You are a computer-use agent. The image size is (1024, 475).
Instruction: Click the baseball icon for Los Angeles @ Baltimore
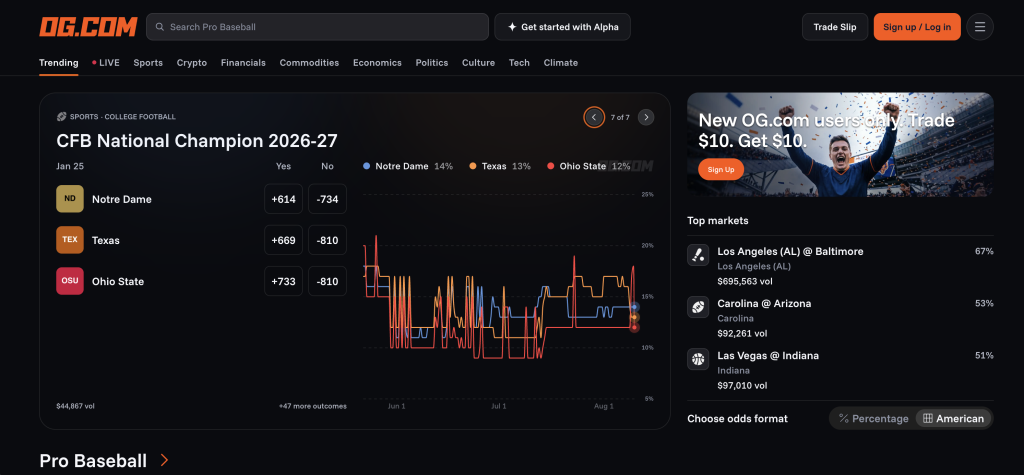click(698, 255)
